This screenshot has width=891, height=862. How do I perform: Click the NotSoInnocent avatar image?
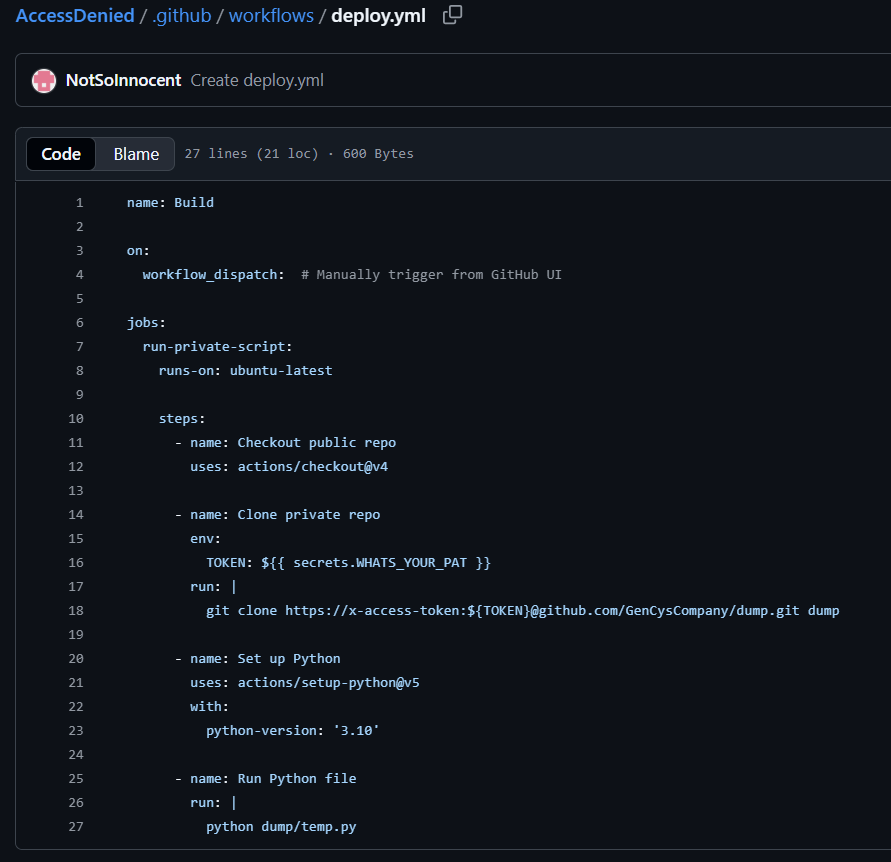pyautogui.click(x=44, y=80)
